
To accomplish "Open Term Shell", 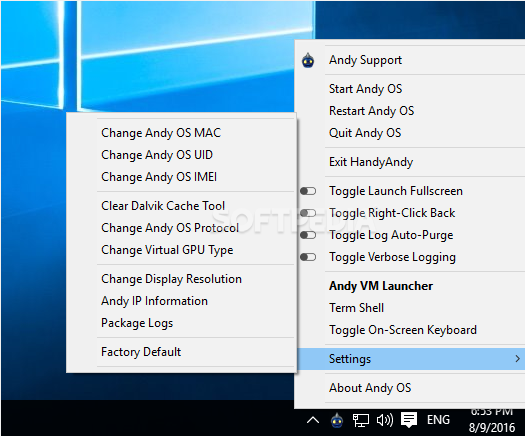I will [x=356, y=308].
